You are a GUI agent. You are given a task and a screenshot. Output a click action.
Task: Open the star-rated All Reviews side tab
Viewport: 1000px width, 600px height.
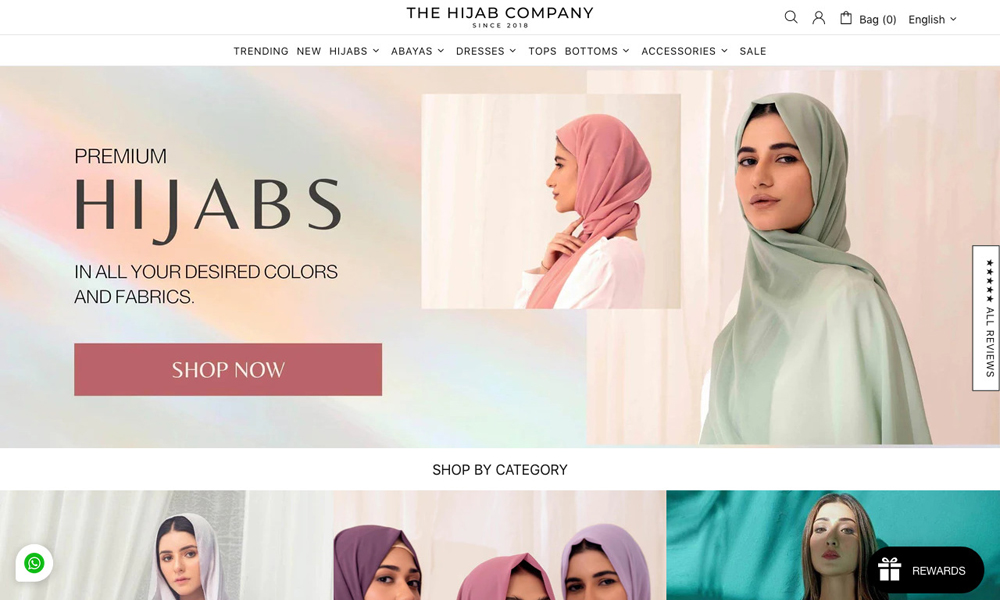(x=986, y=318)
